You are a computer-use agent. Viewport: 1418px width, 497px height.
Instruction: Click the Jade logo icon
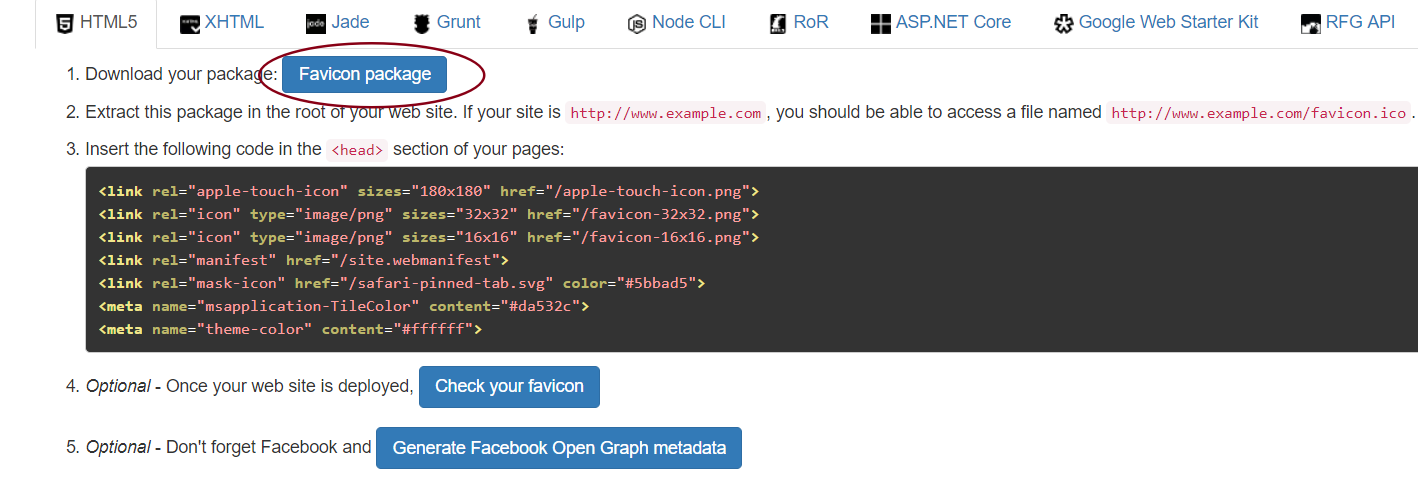(316, 24)
